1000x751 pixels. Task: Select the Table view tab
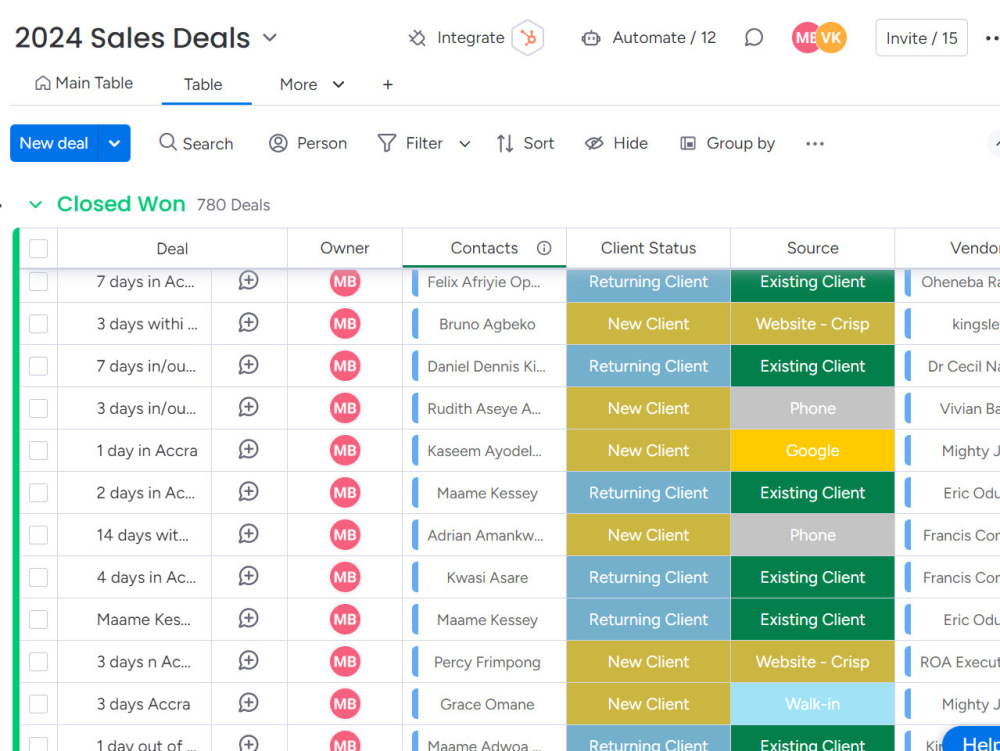point(203,84)
